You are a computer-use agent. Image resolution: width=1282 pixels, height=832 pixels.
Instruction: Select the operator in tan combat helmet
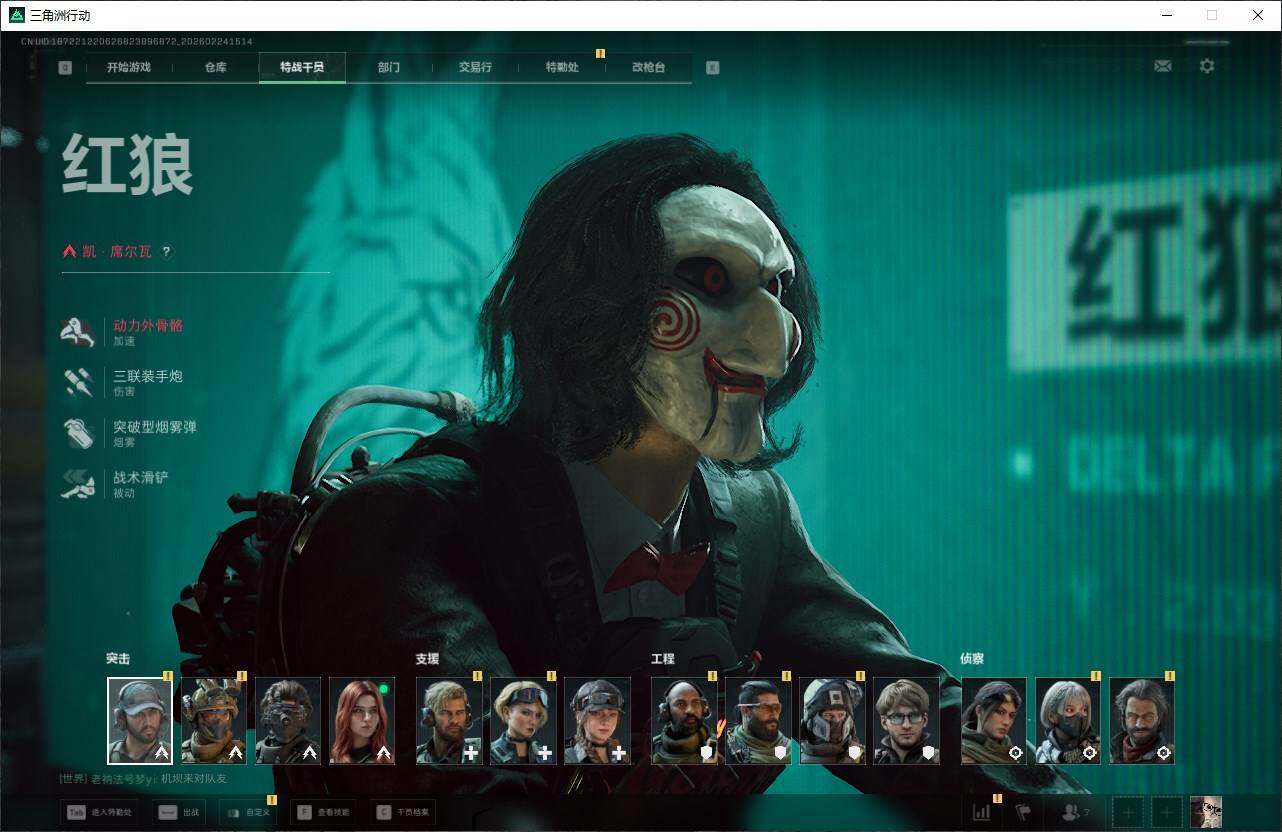[x=214, y=721]
